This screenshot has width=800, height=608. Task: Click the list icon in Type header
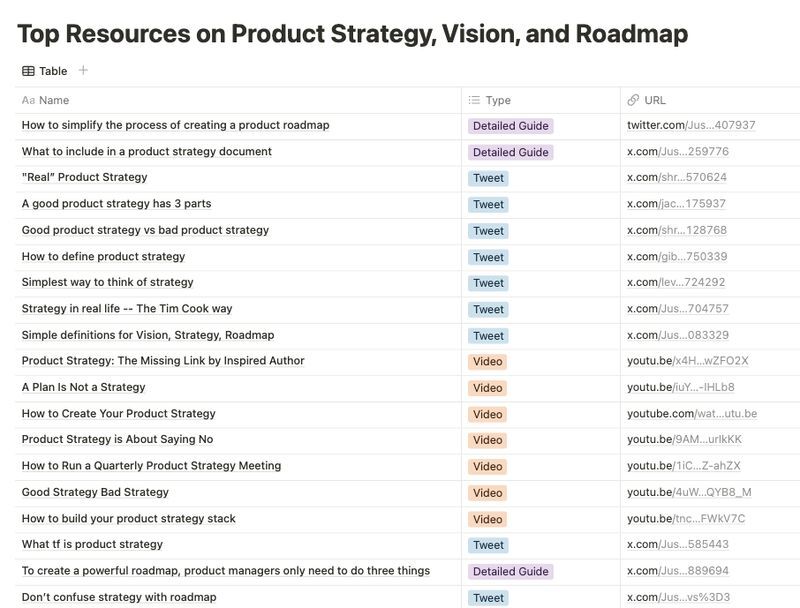pos(474,100)
